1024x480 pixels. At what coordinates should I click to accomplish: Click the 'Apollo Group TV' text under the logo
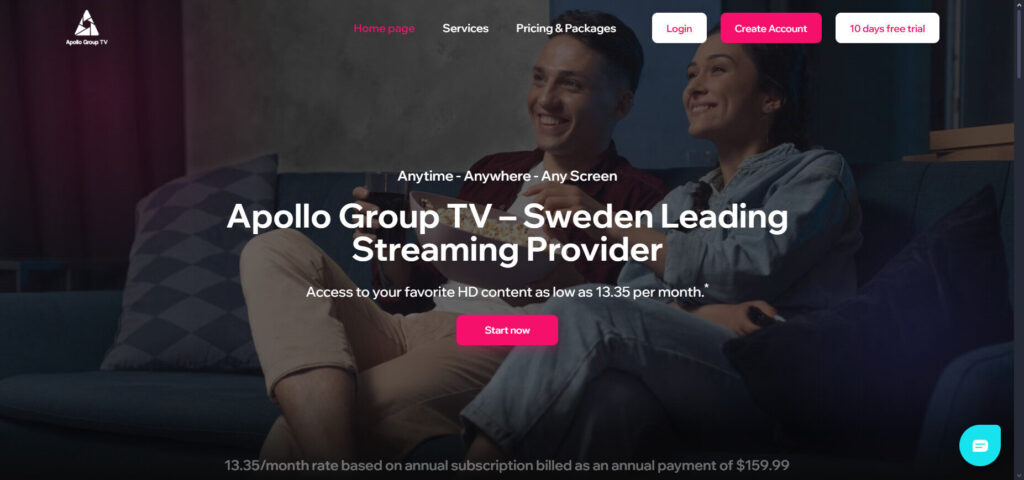tap(87, 42)
